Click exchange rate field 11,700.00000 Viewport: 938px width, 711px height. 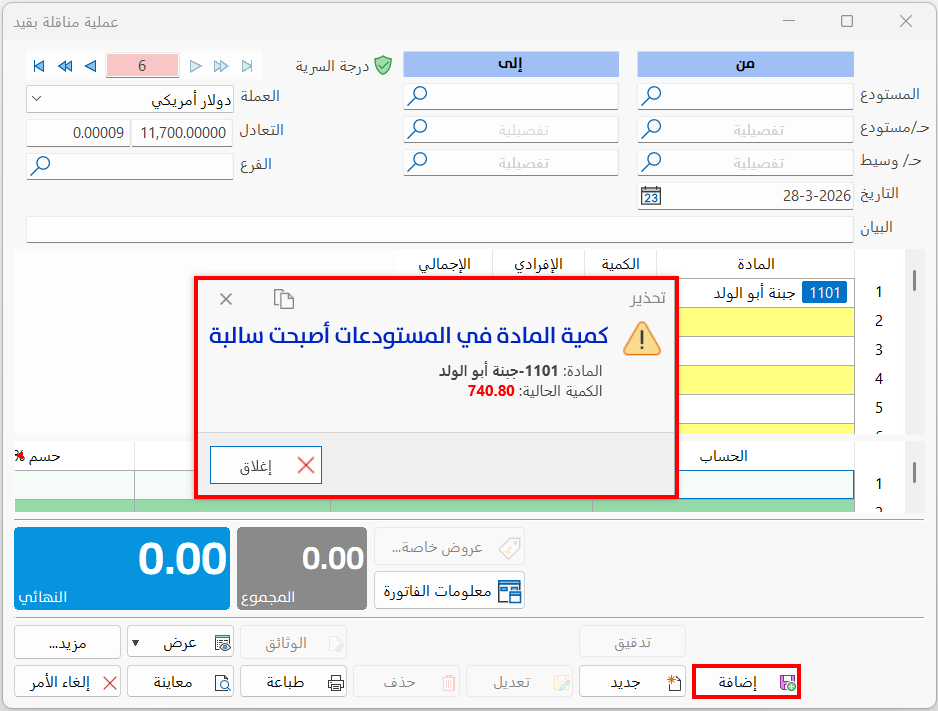182,133
